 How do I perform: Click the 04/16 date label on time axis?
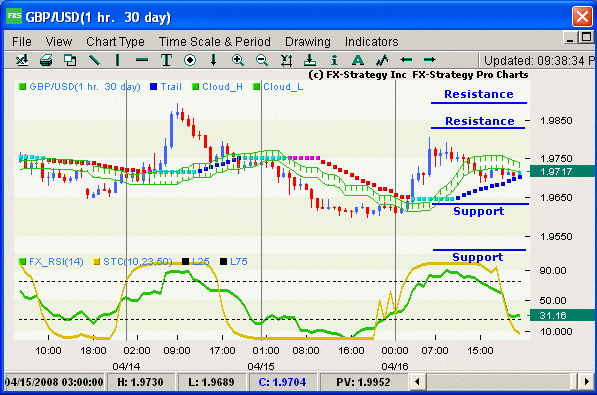tap(395, 366)
